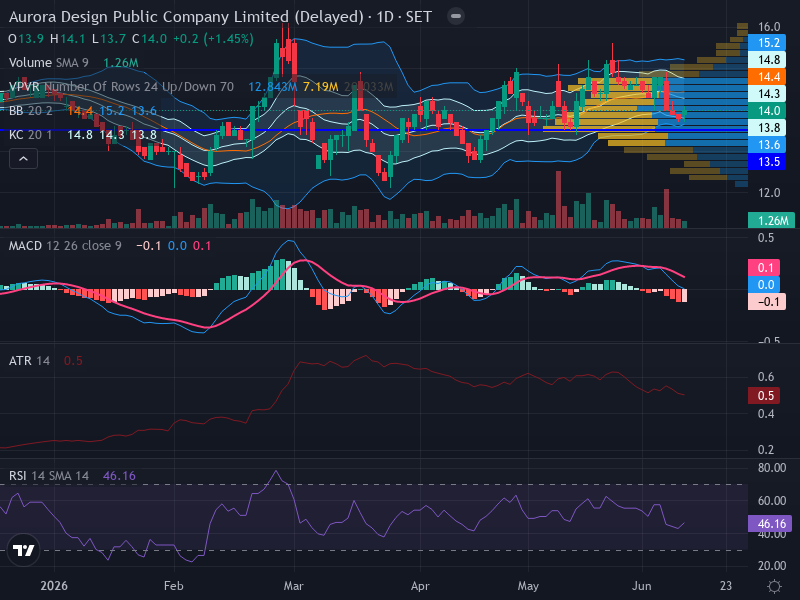Select the ATR 14 indicator legend
The image size is (800, 600).
pyautogui.click(x=29, y=361)
